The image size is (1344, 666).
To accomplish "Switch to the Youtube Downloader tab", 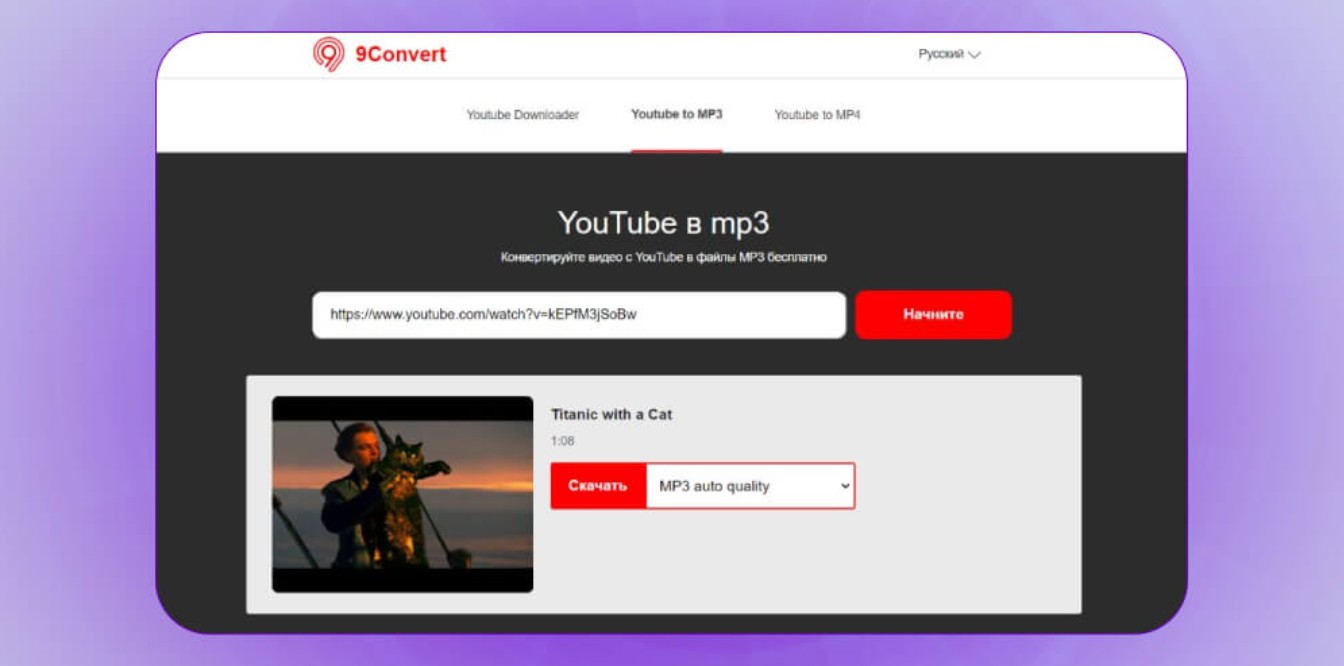I will pos(522,115).
